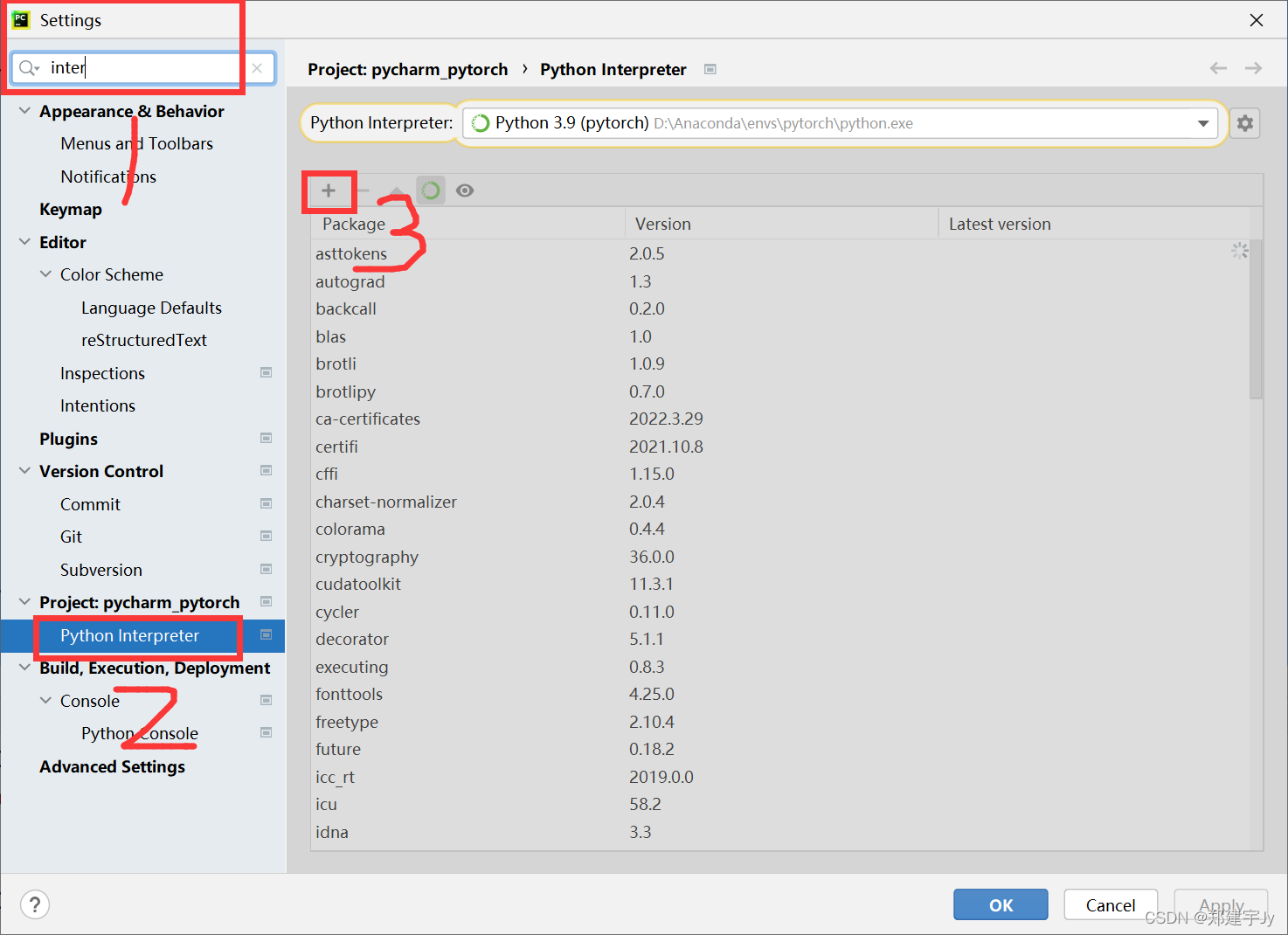Collapse the Color Scheme node
Image resolution: width=1288 pixels, height=935 pixels.
tap(45, 274)
